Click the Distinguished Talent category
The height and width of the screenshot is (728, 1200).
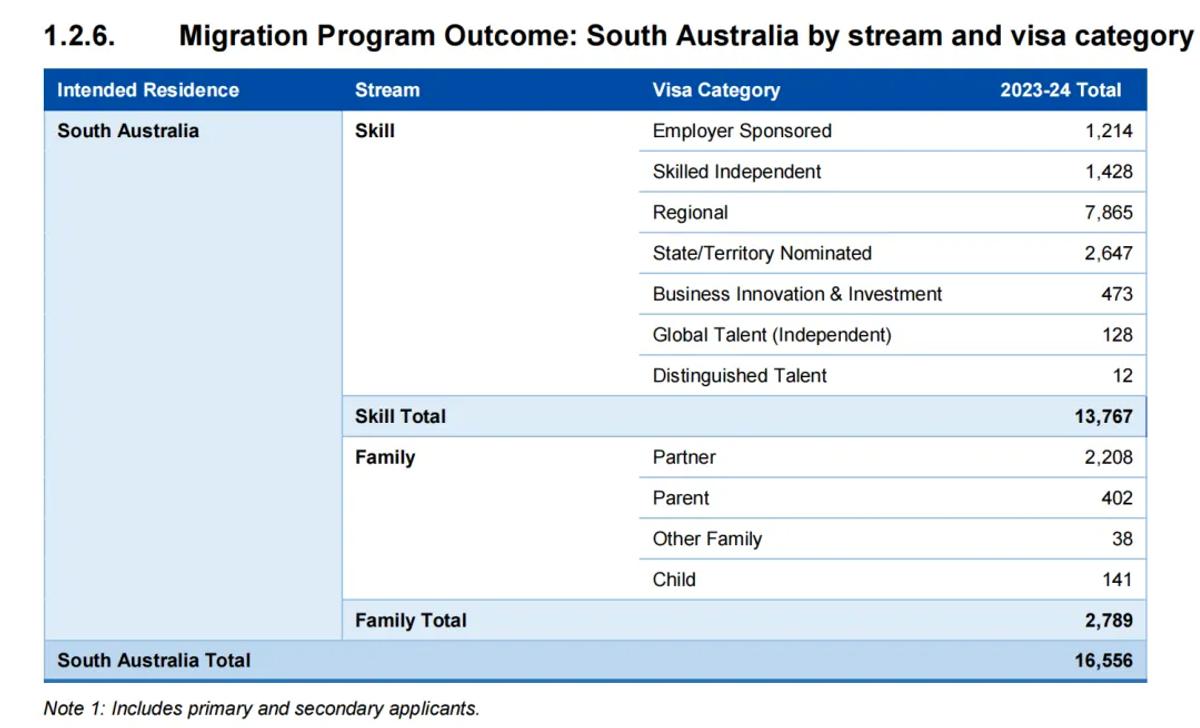coord(740,376)
